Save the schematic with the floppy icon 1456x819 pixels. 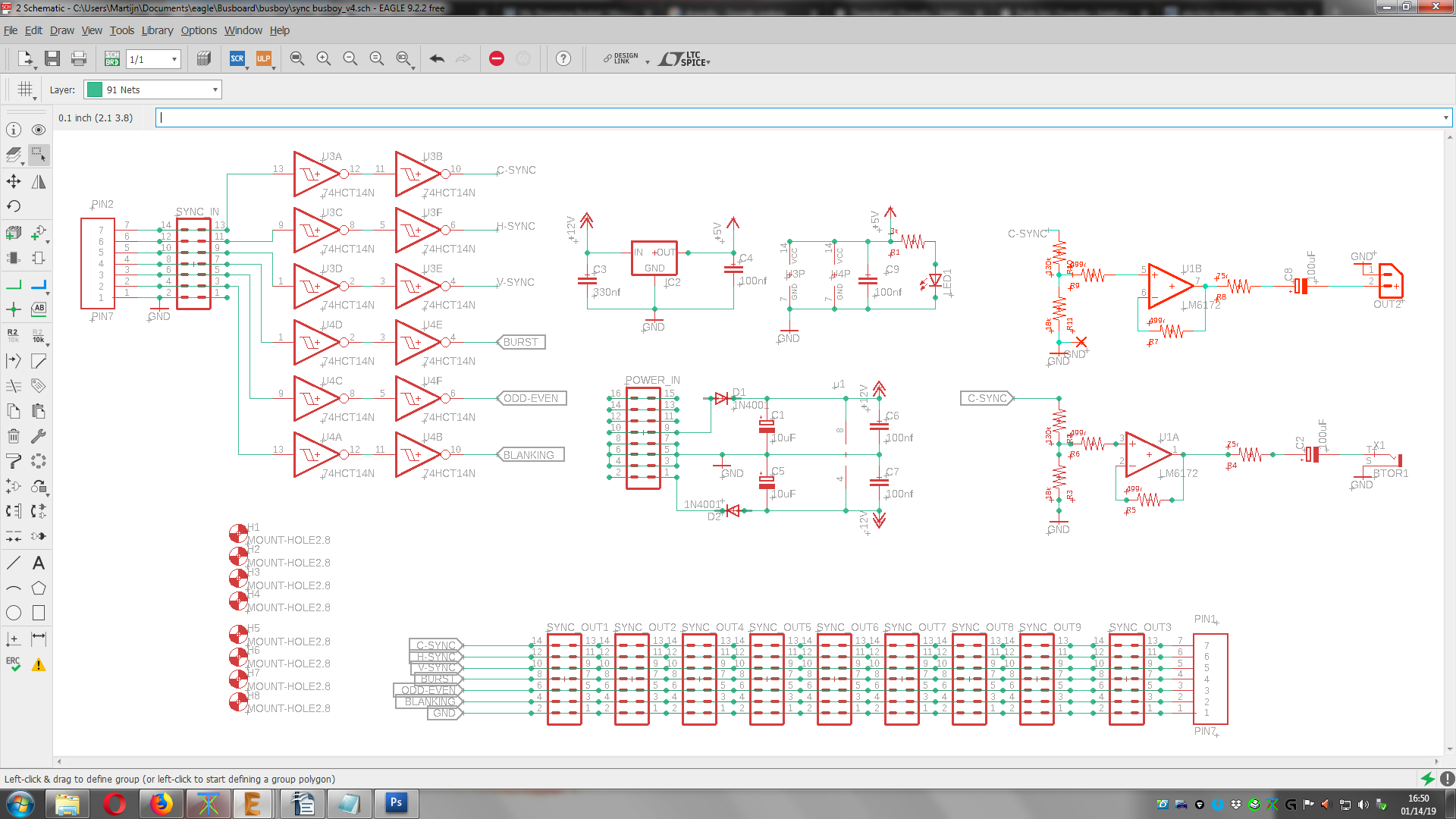pos(52,58)
